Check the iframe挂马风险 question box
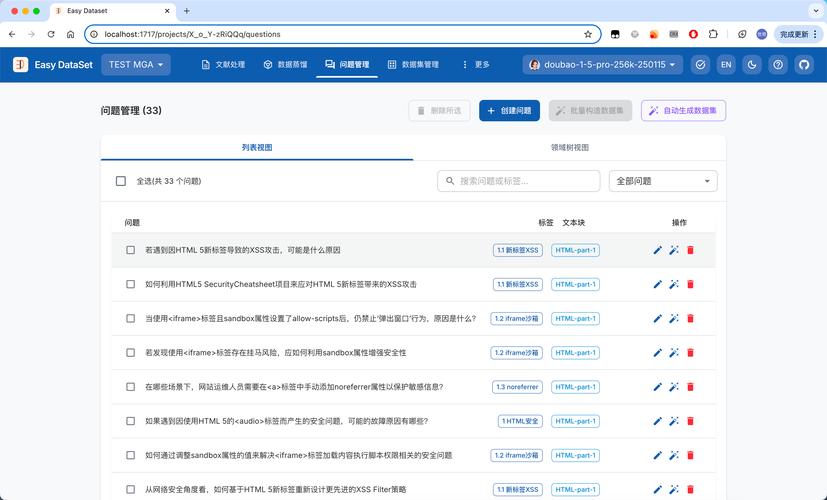The image size is (827, 500). click(x=130, y=353)
